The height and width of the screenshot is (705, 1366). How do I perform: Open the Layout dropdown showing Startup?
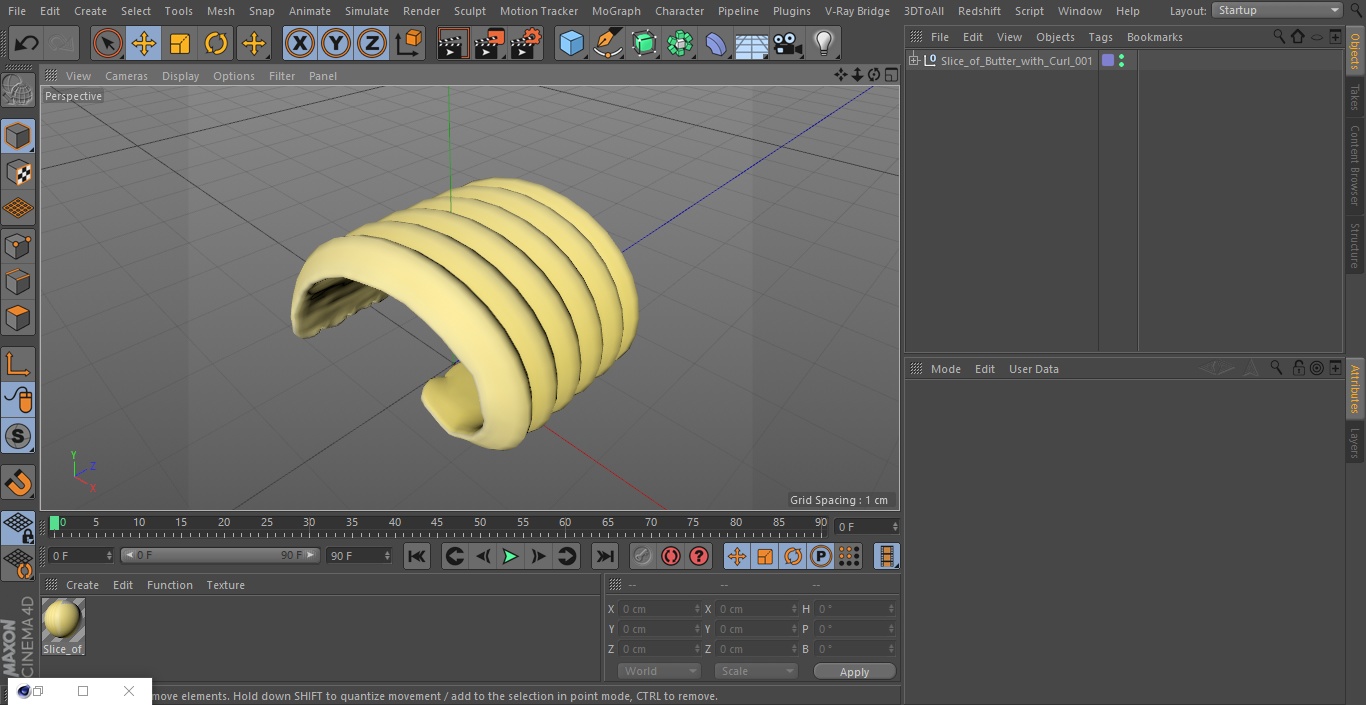coord(1278,10)
